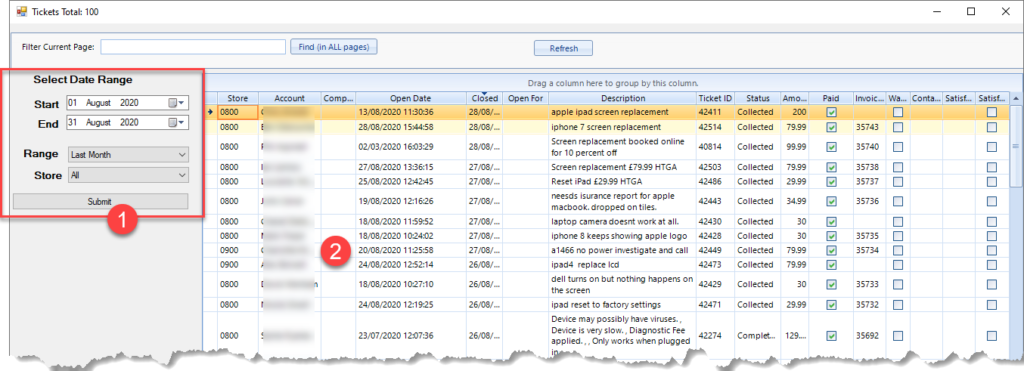
Task: Sort by the Status column header
Action: 758,98
